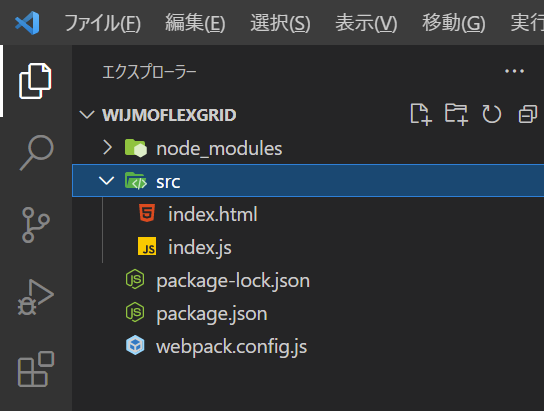Screen dimensions: 544x411
Task: Select the src folder name
Action: [x=168, y=182]
